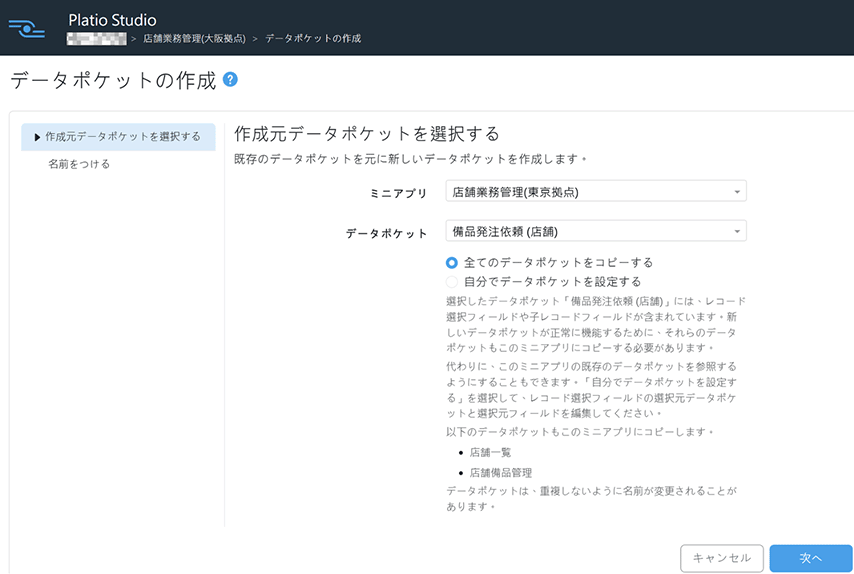Click the Platio Studio logo icon
854x574 pixels.
(x=27, y=28)
